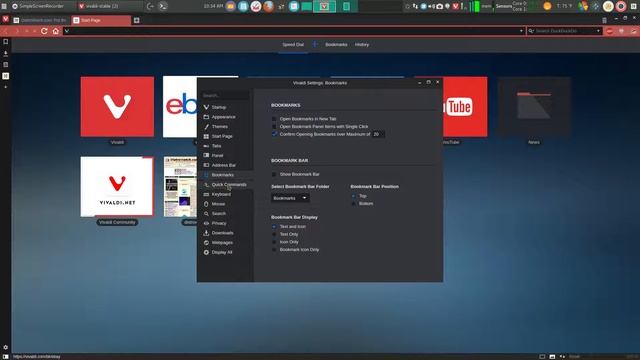Open the Downloads side panel

click(6, 53)
